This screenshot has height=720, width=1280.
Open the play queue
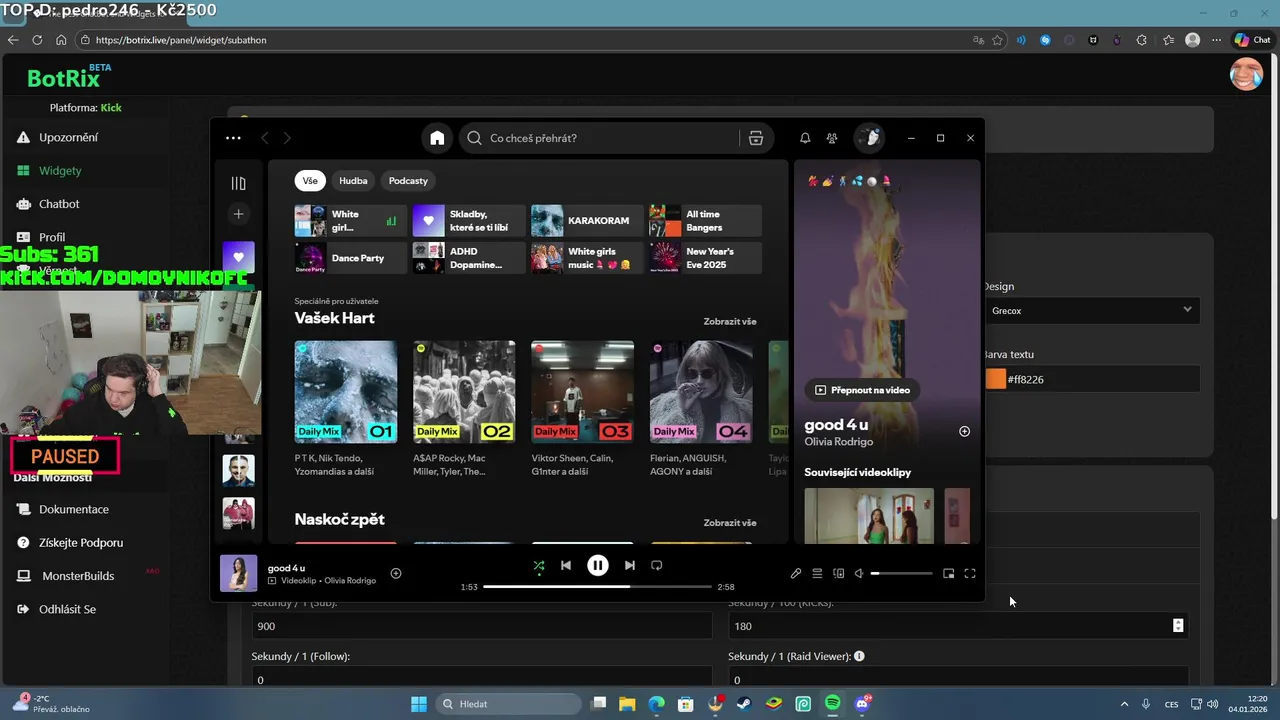[x=817, y=573]
